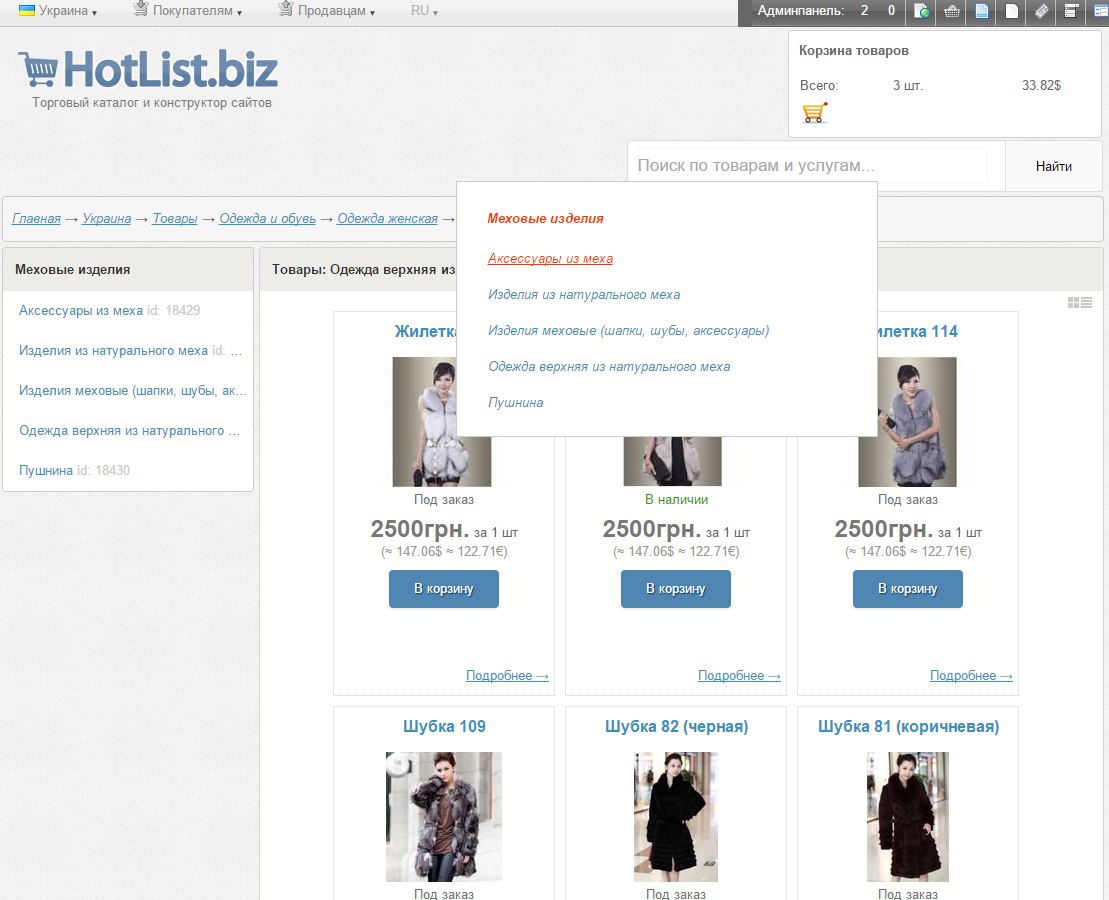Click the orange shopping cart icon

click(815, 113)
